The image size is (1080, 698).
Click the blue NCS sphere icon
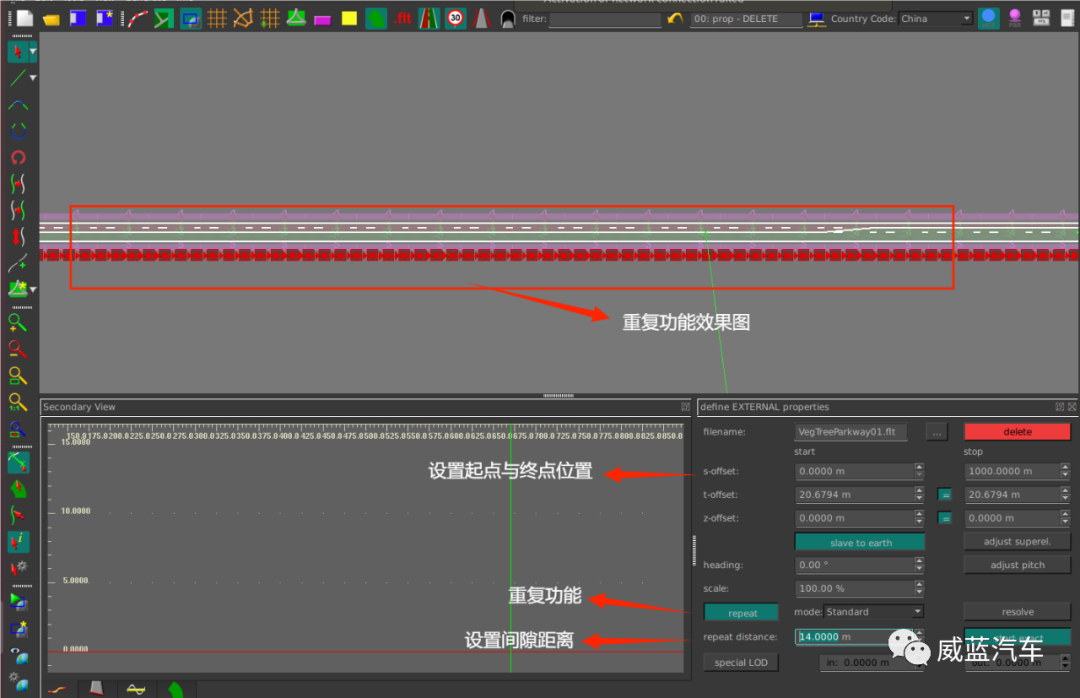point(988,19)
